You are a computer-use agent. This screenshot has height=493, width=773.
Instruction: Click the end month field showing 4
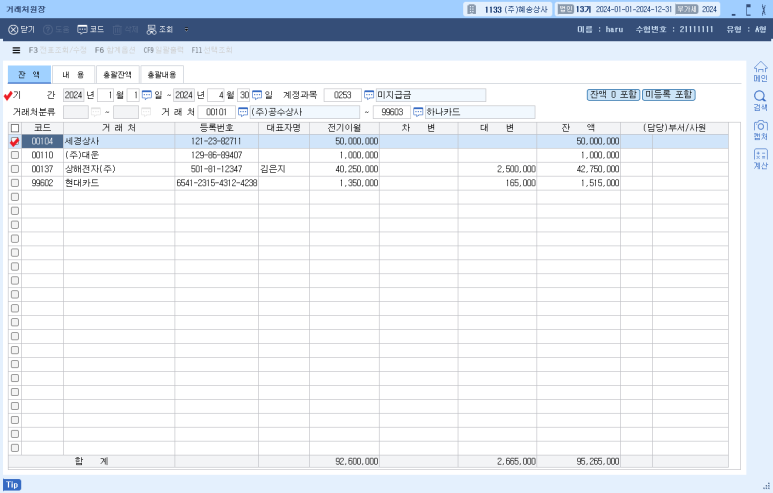tap(216, 95)
